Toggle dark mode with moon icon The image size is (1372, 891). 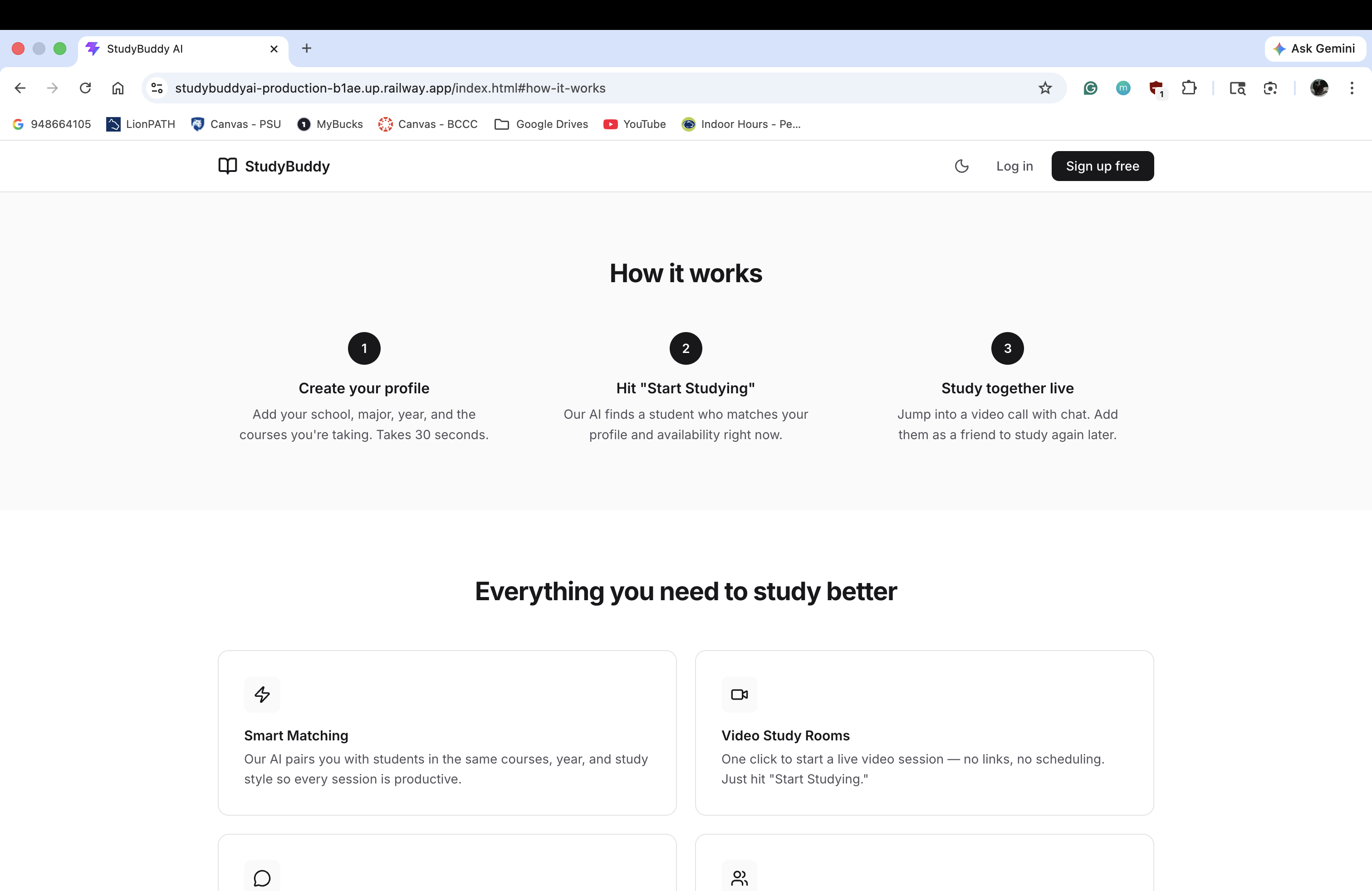point(961,166)
